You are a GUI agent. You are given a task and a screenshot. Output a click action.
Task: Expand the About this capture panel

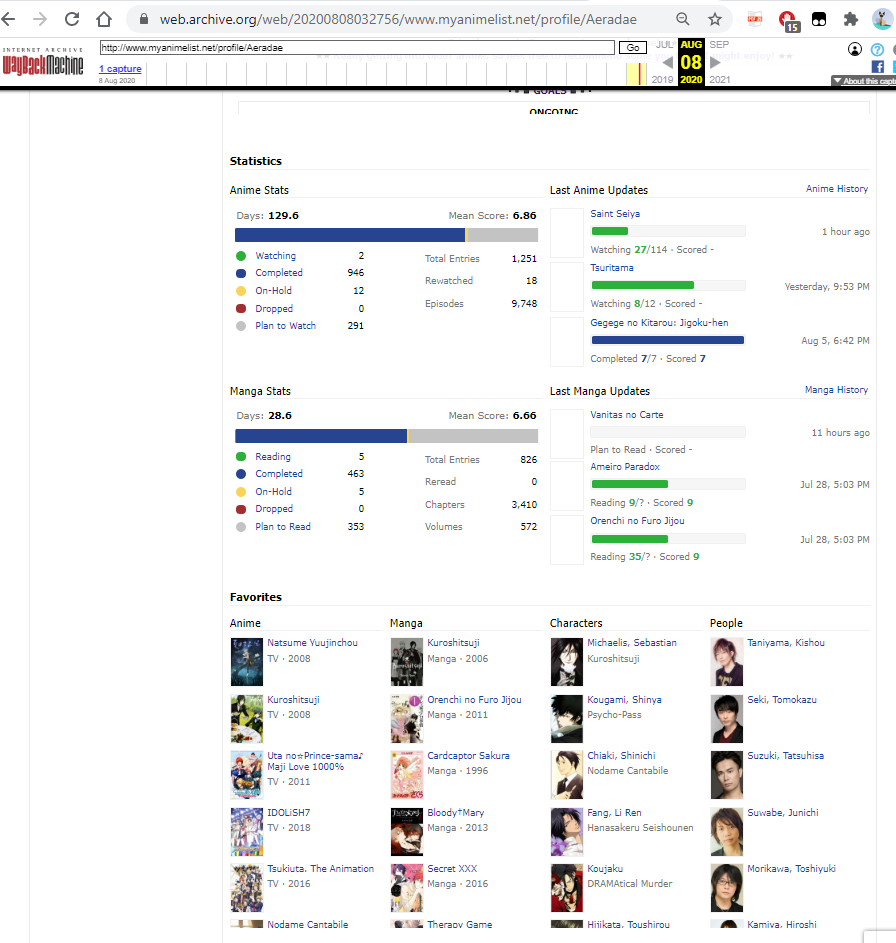[x=863, y=81]
